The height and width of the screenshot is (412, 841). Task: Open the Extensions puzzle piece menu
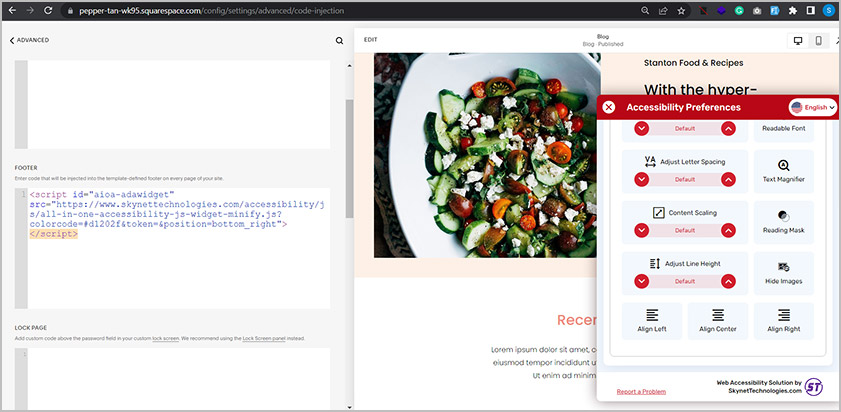tap(792, 10)
